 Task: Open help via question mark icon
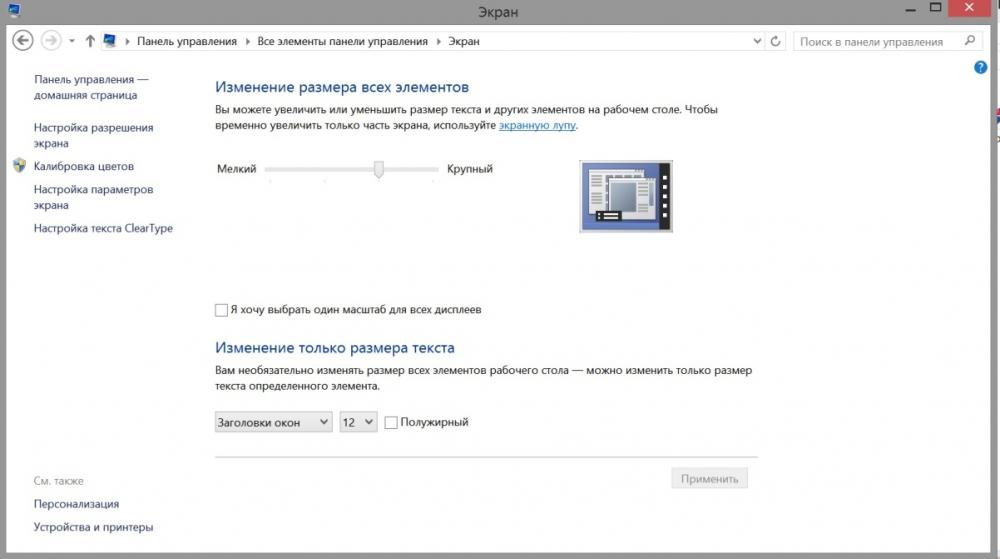(x=980, y=67)
